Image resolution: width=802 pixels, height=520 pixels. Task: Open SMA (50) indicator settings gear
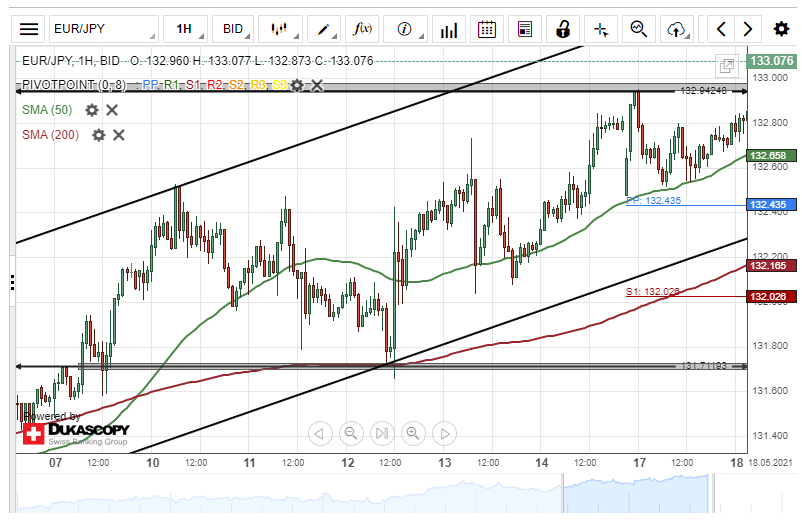(92, 110)
